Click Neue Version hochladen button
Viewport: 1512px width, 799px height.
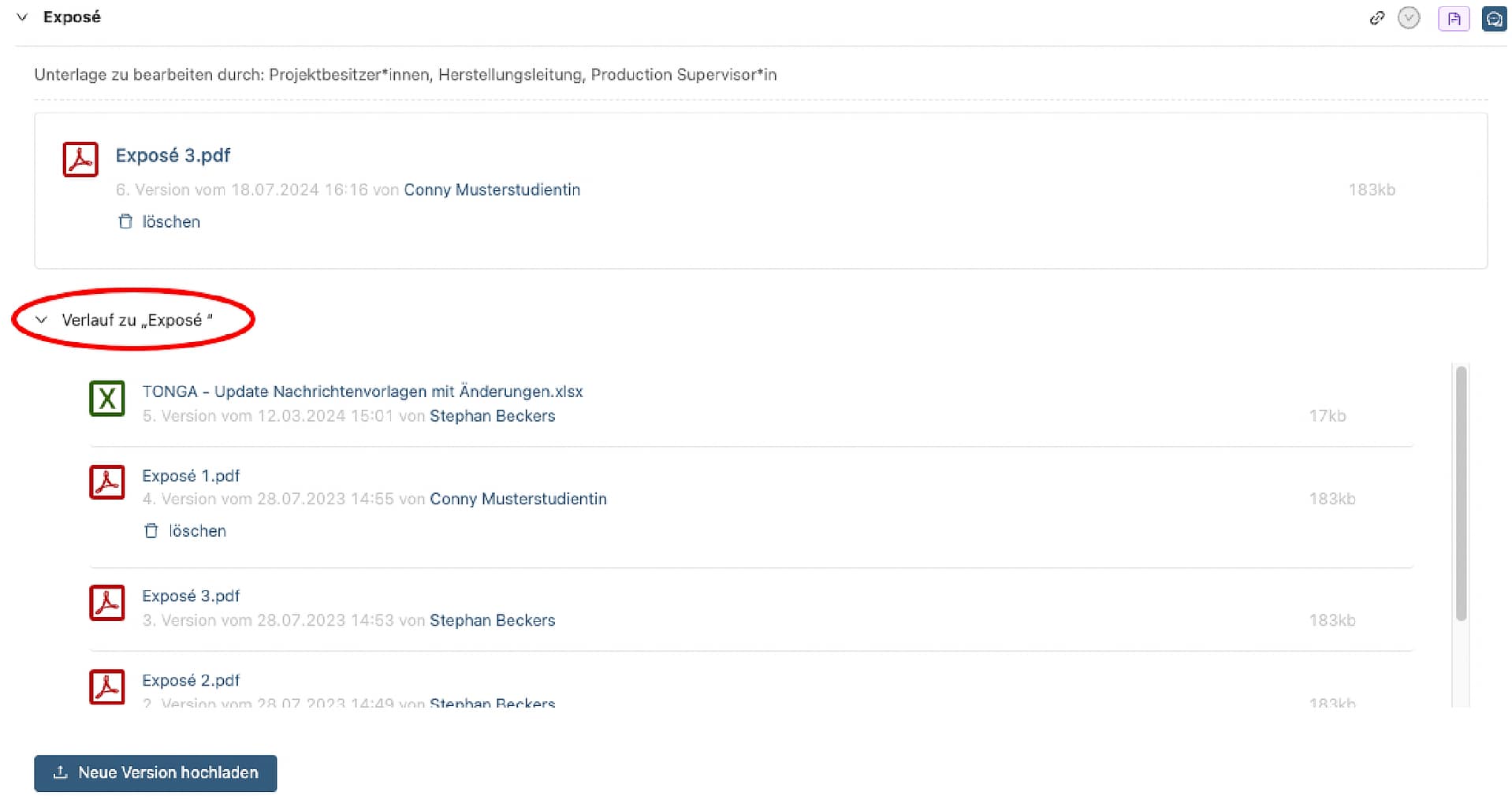click(x=155, y=773)
